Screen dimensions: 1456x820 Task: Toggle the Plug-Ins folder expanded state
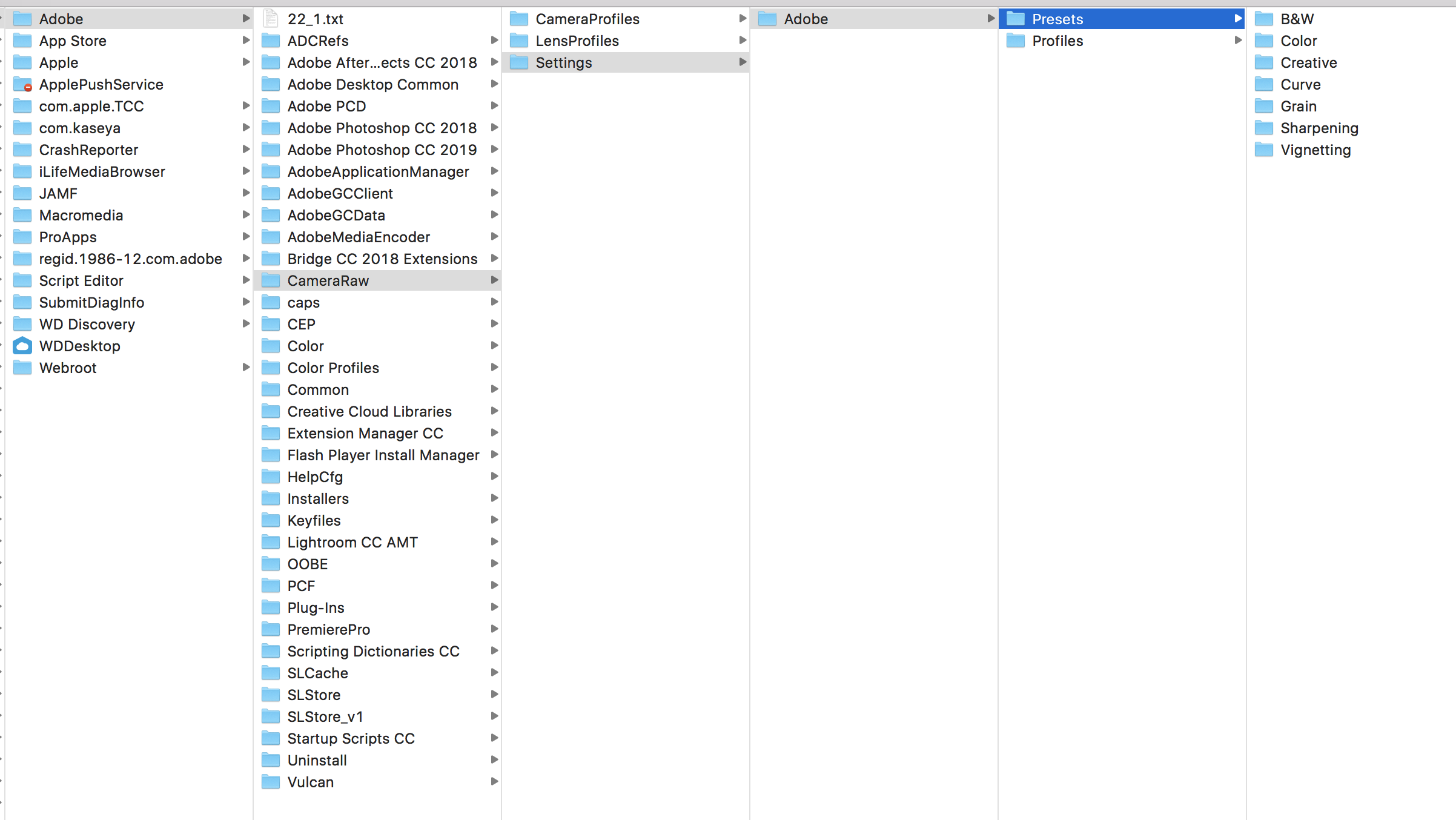point(494,607)
